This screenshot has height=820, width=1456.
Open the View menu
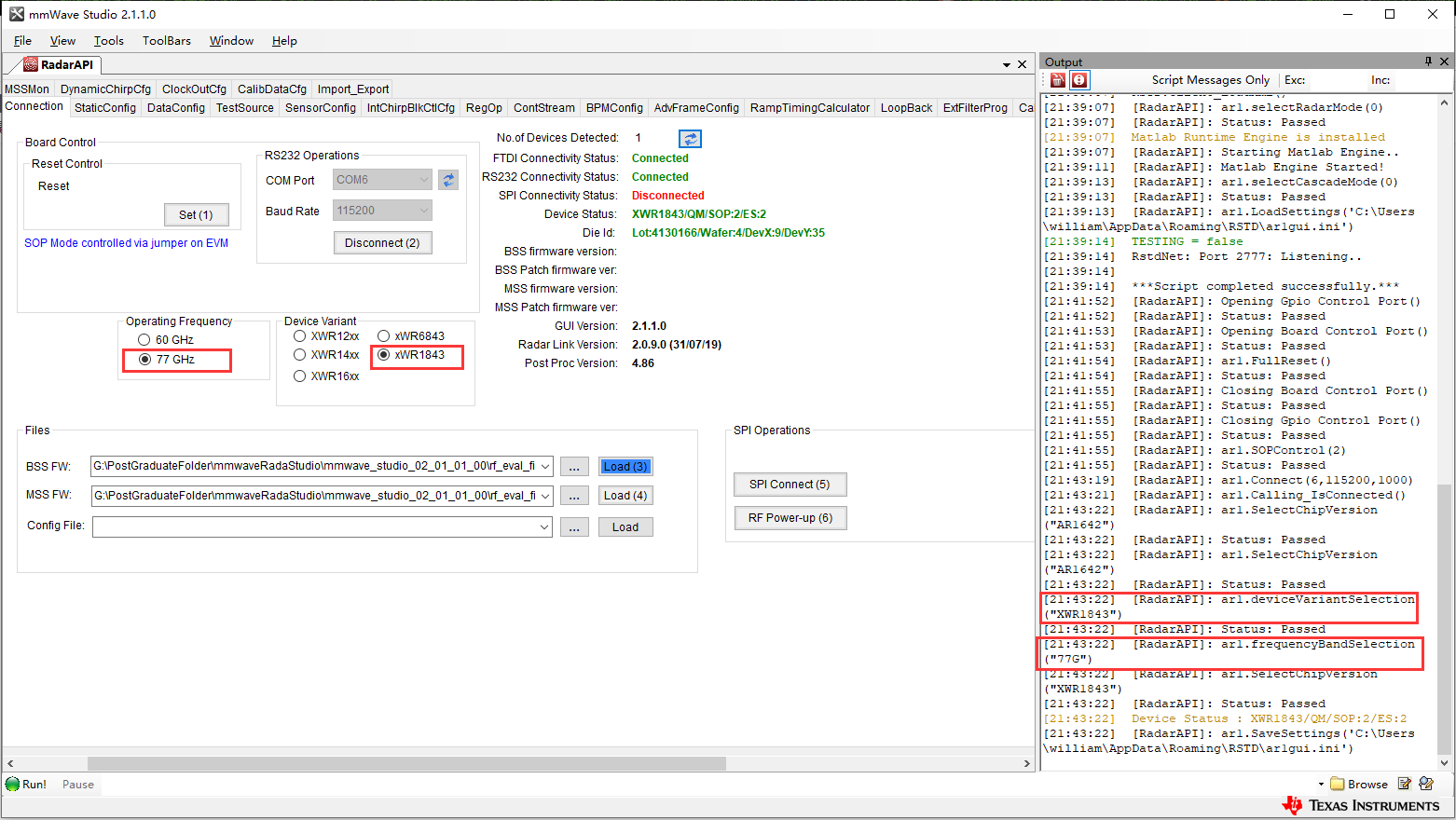tap(62, 41)
